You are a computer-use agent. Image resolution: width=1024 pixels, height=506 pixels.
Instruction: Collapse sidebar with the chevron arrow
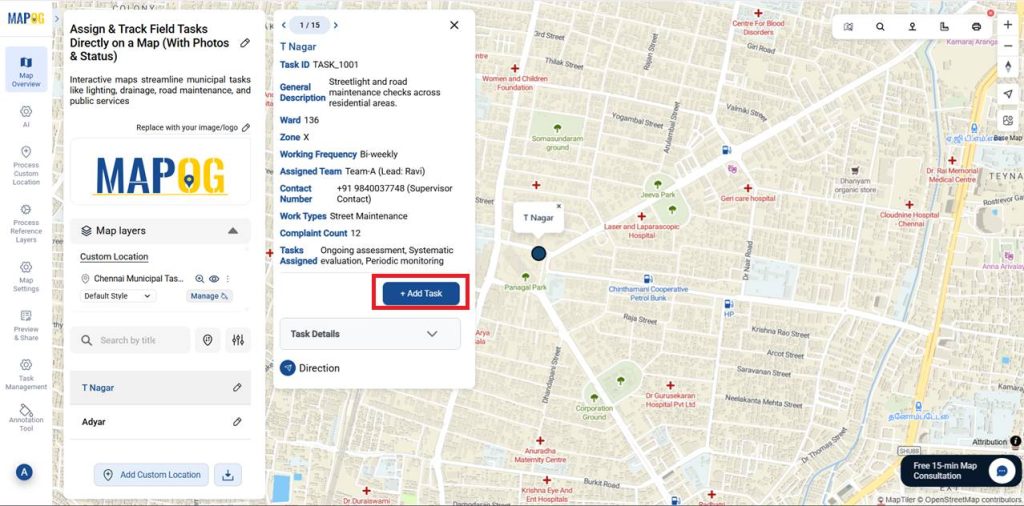pyautogui.click(x=57, y=18)
